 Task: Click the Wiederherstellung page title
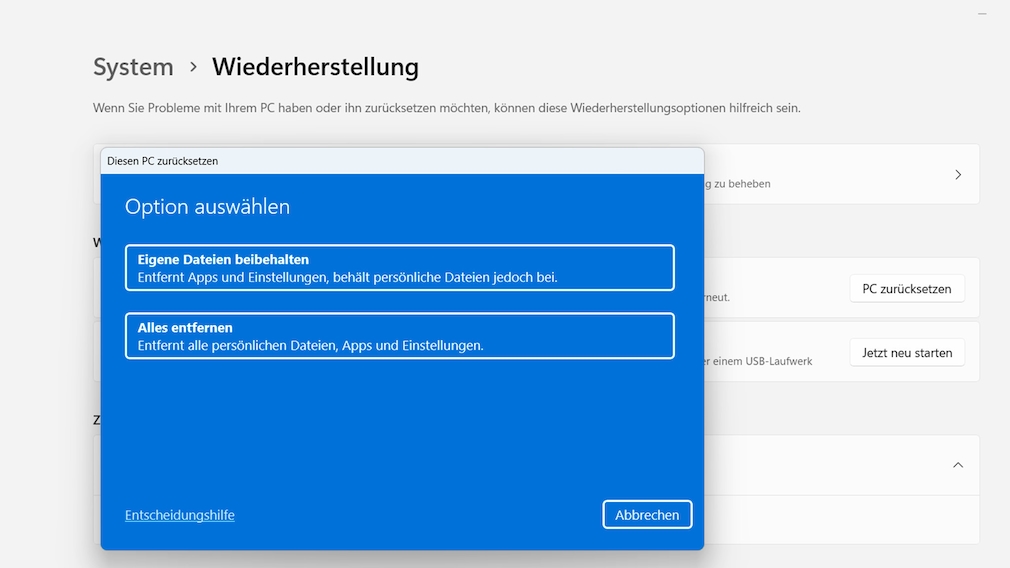[x=315, y=68]
